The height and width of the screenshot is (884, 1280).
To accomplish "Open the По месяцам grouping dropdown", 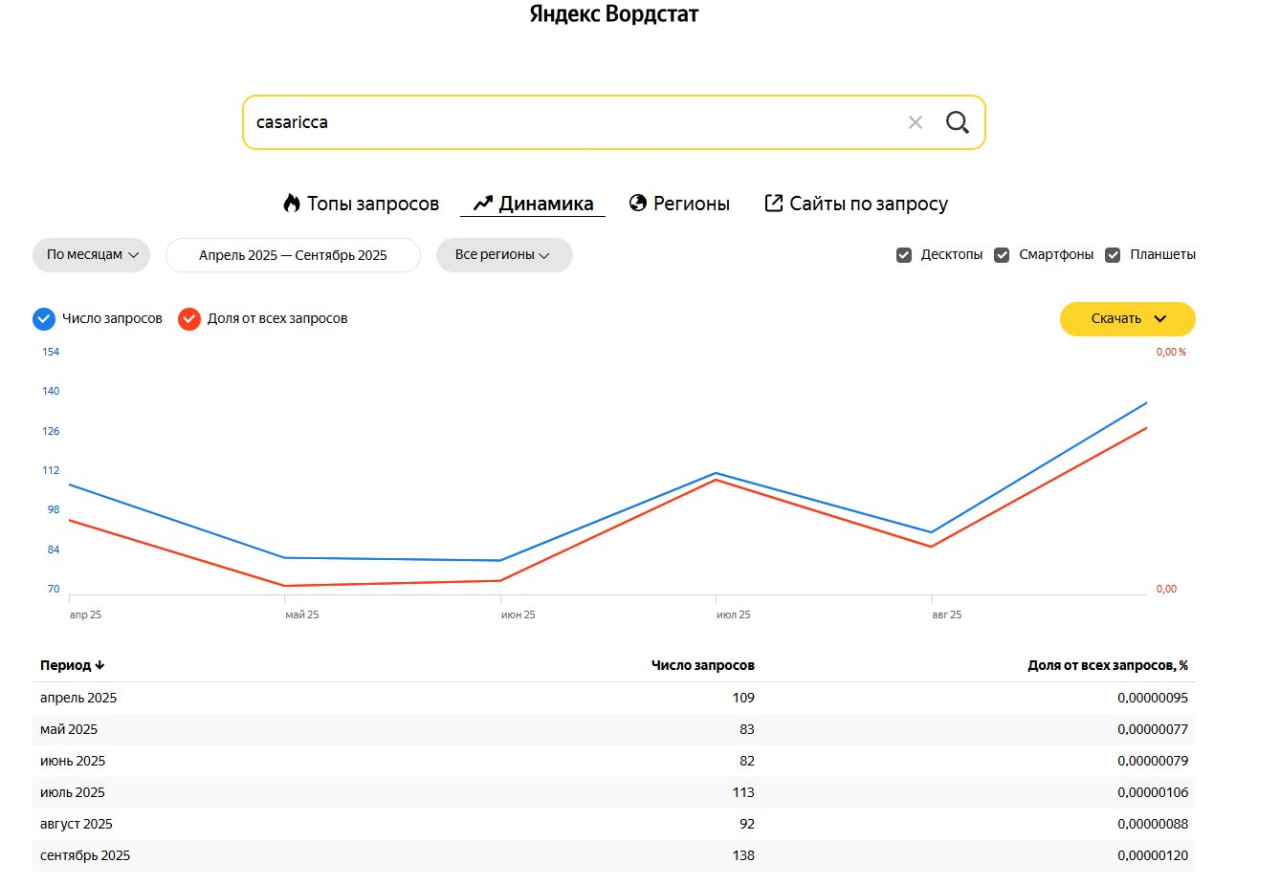I will pyautogui.click(x=91, y=255).
